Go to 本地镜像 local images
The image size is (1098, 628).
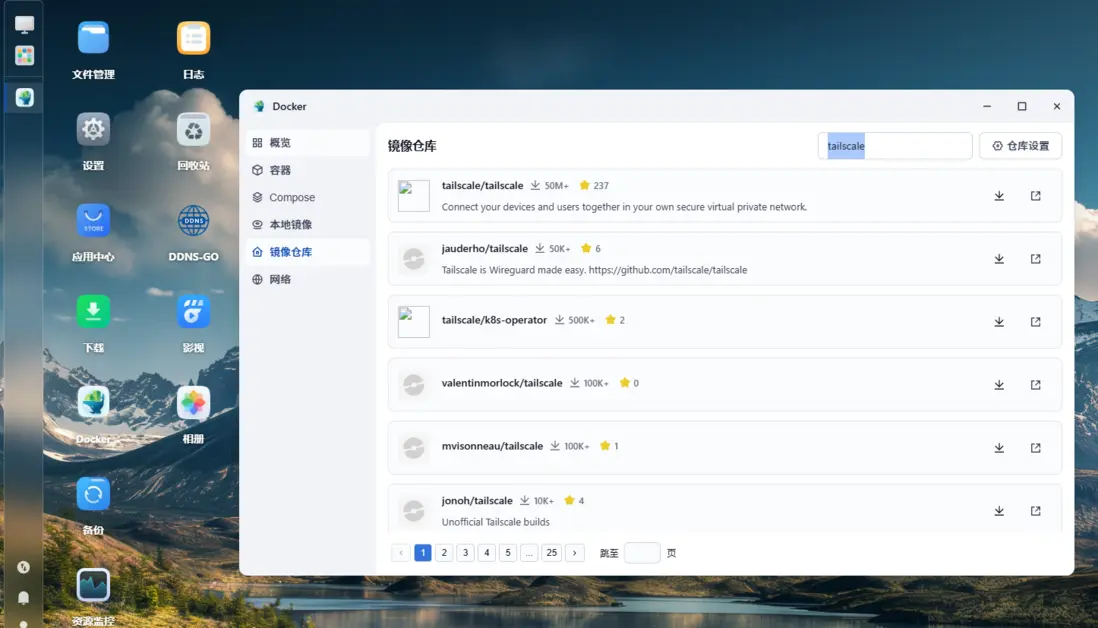290,225
